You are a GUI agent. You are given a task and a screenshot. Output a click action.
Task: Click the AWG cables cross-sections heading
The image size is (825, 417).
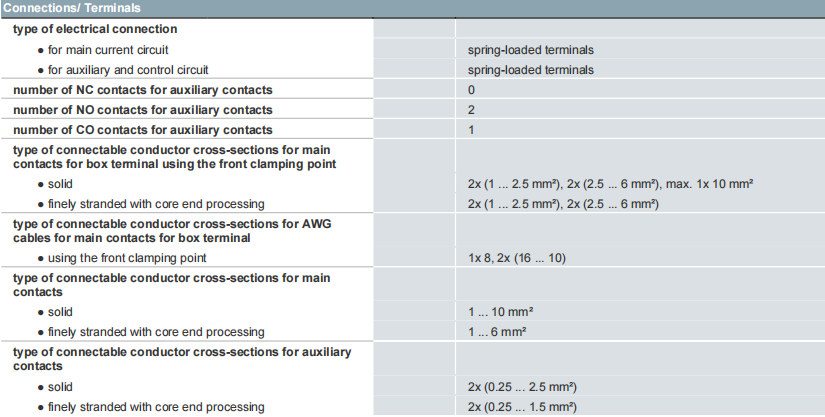click(172, 230)
